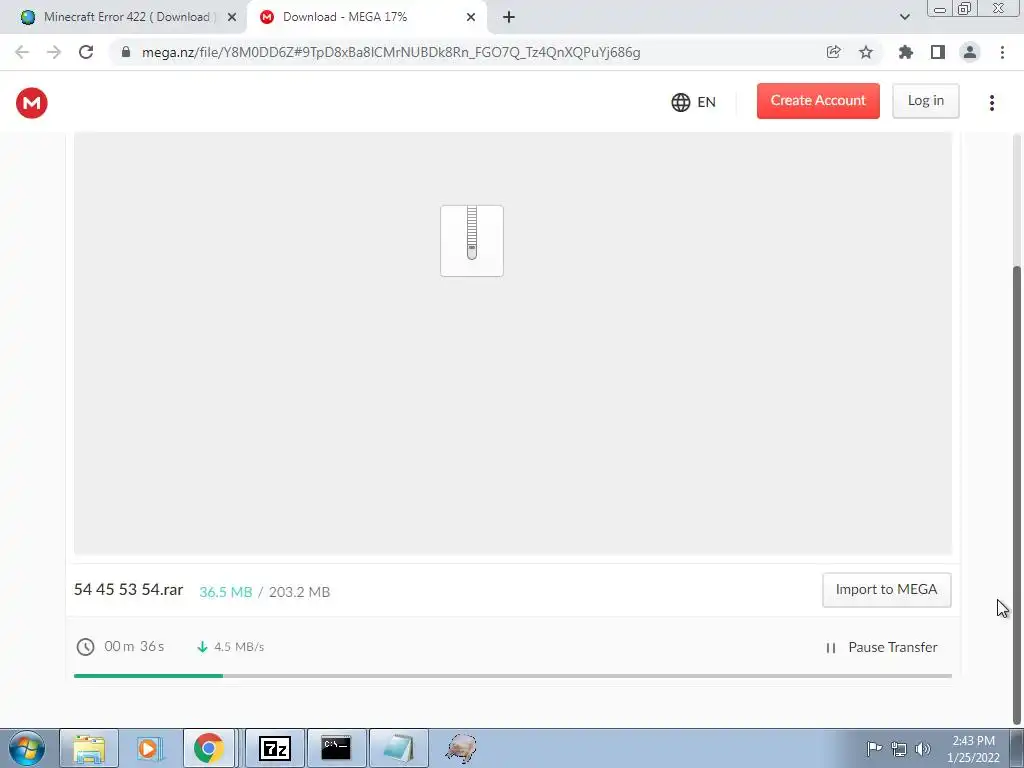Image resolution: width=1024 pixels, height=768 pixels.
Task: Click the Show desktop button
Action: coord(1017,748)
